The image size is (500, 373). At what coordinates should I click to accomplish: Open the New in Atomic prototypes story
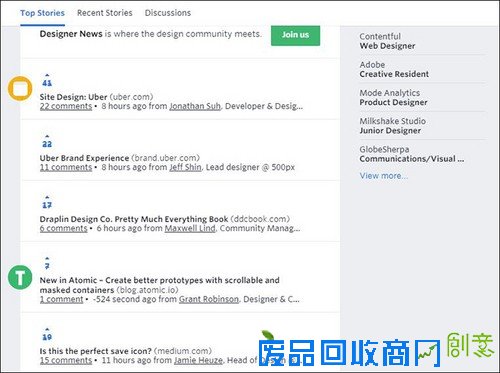(x=159, y=285)
